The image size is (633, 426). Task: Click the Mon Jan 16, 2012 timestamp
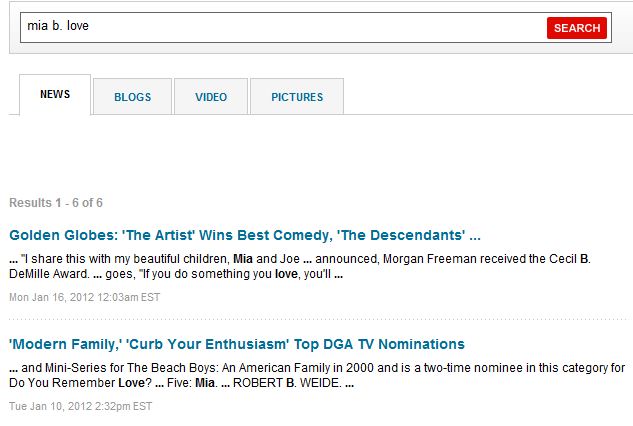tap(84, 298)
